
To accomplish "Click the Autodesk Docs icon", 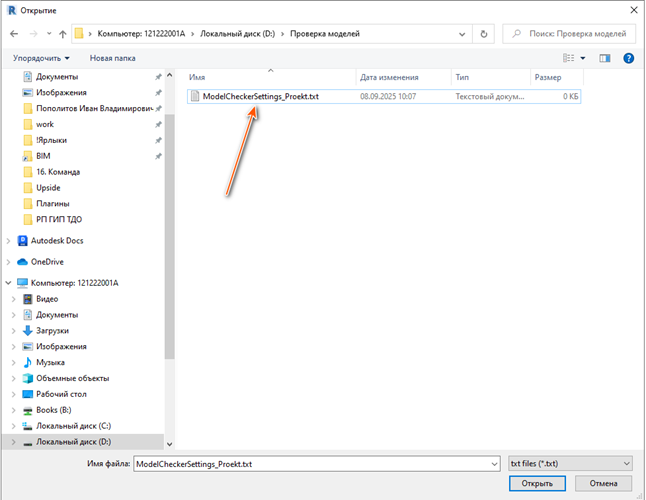I will pyautogui.click(x=23, y=241).
